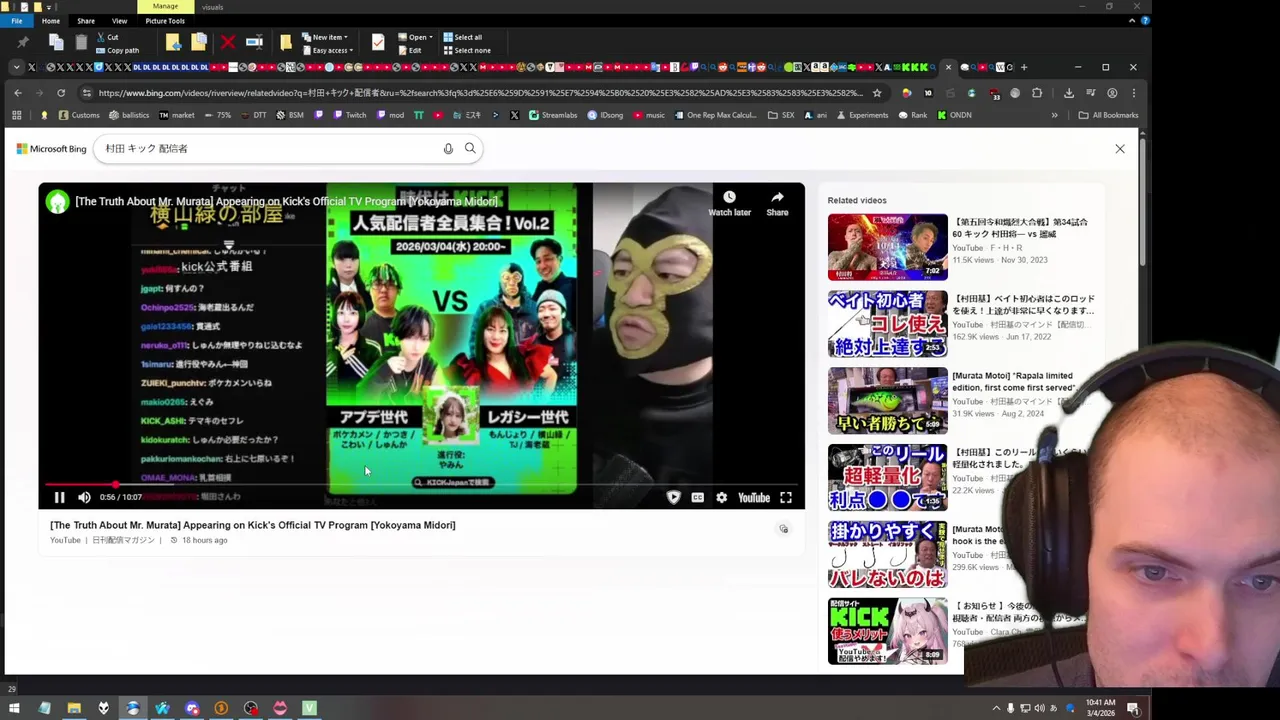Seek along the red video progress bar

click(x=420, y=485)
